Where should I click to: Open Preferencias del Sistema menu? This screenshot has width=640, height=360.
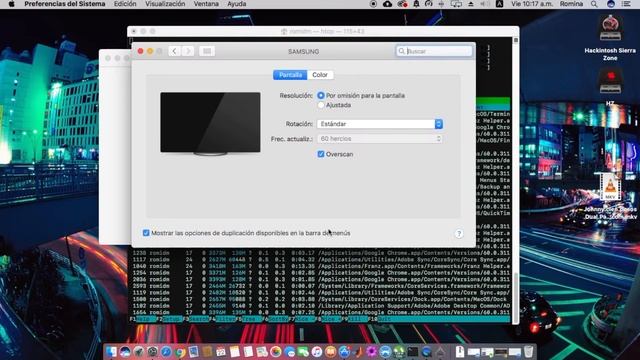pyautogui.click(x=64, y=4)
